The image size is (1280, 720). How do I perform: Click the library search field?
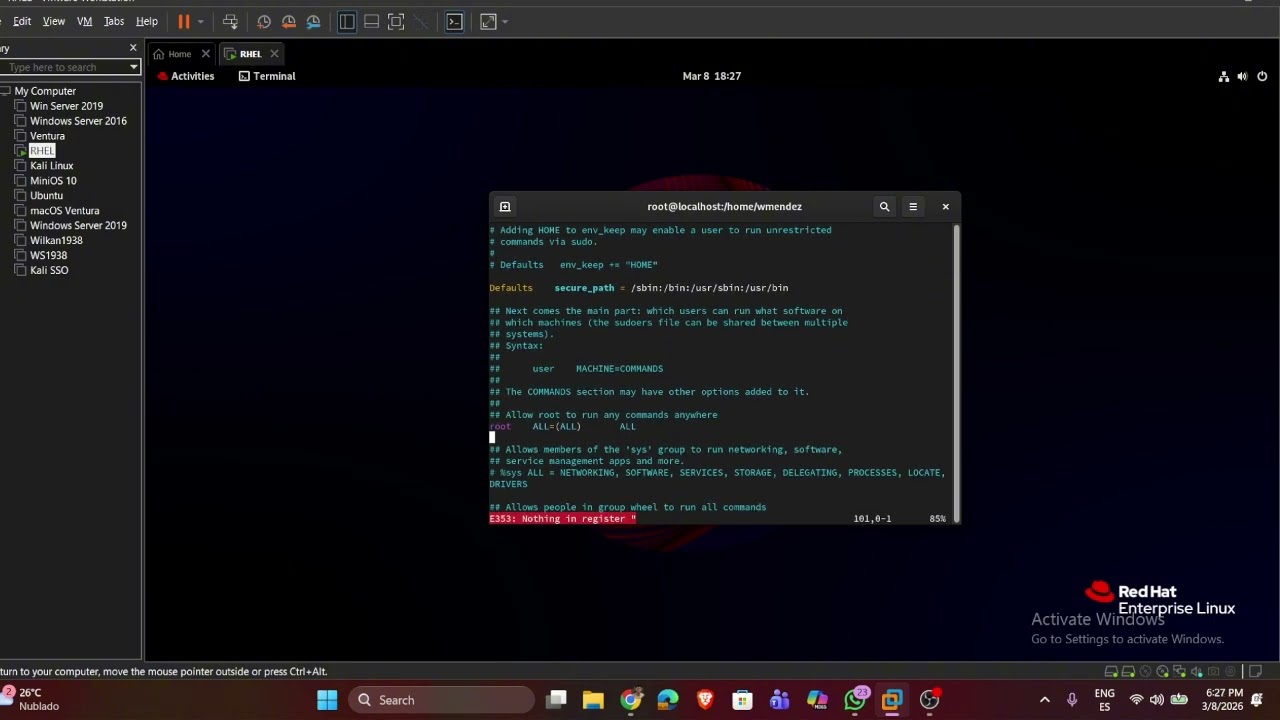[64, 67]
